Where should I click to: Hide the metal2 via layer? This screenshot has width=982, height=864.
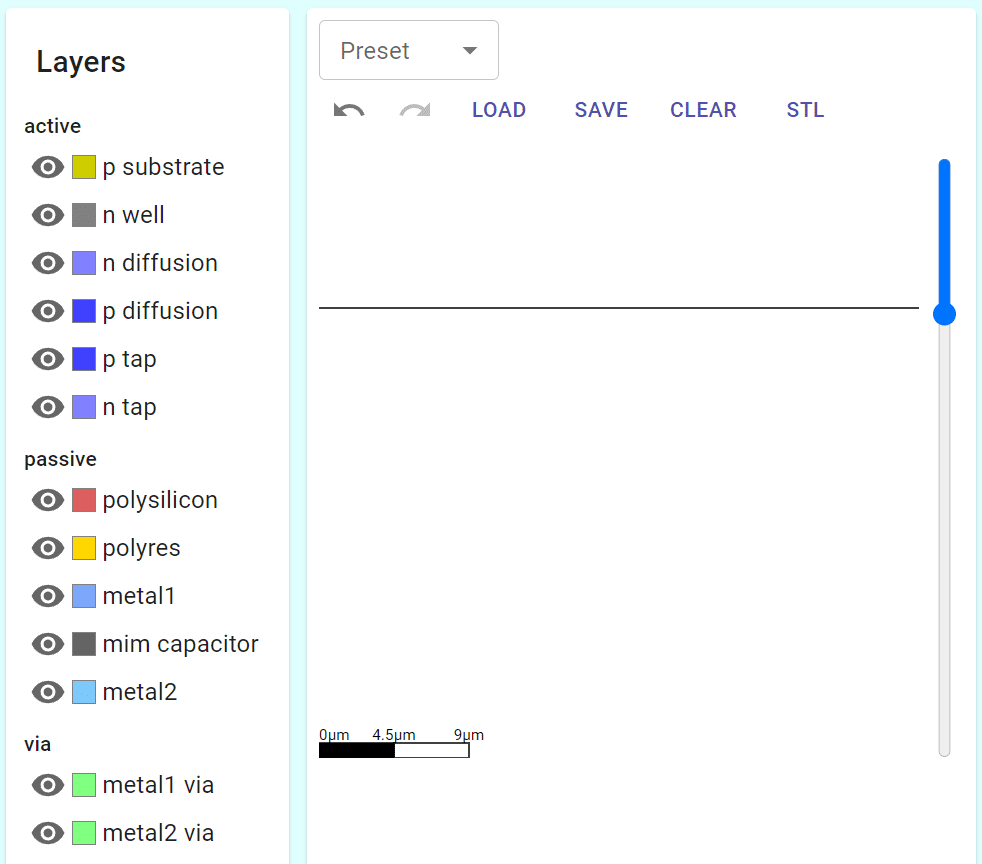(48, 833)
